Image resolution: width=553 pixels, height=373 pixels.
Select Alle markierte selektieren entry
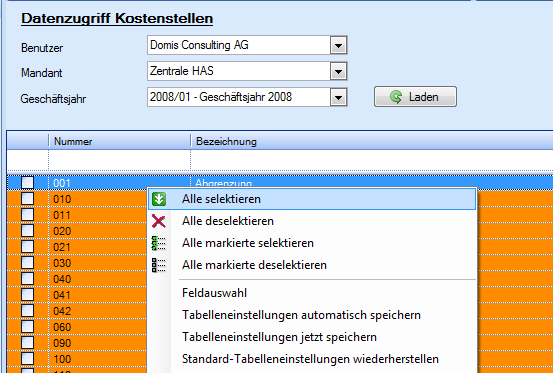tap(312, 243)
